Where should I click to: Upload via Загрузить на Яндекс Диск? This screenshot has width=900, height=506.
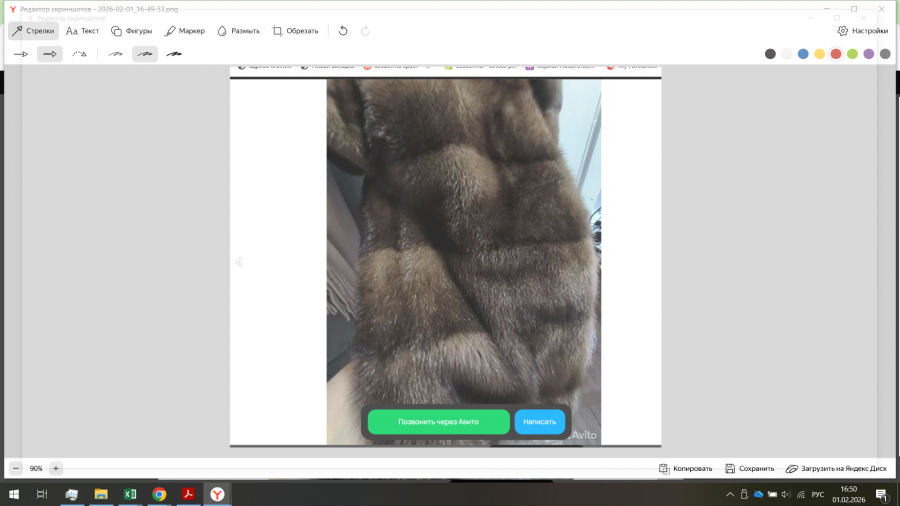(836, 468)
